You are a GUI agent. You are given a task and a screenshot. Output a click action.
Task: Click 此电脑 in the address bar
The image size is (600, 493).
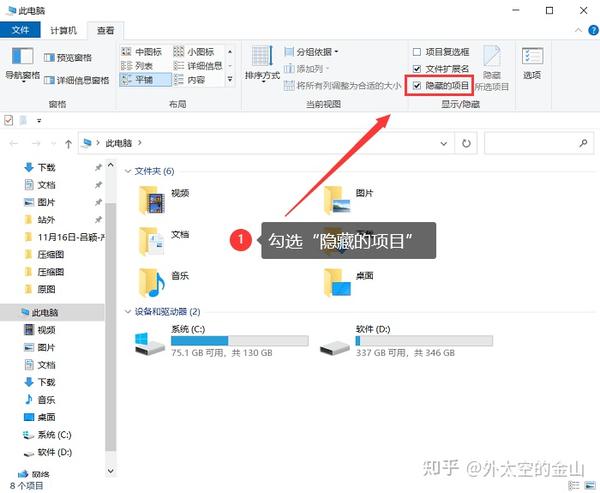(119, 143)
